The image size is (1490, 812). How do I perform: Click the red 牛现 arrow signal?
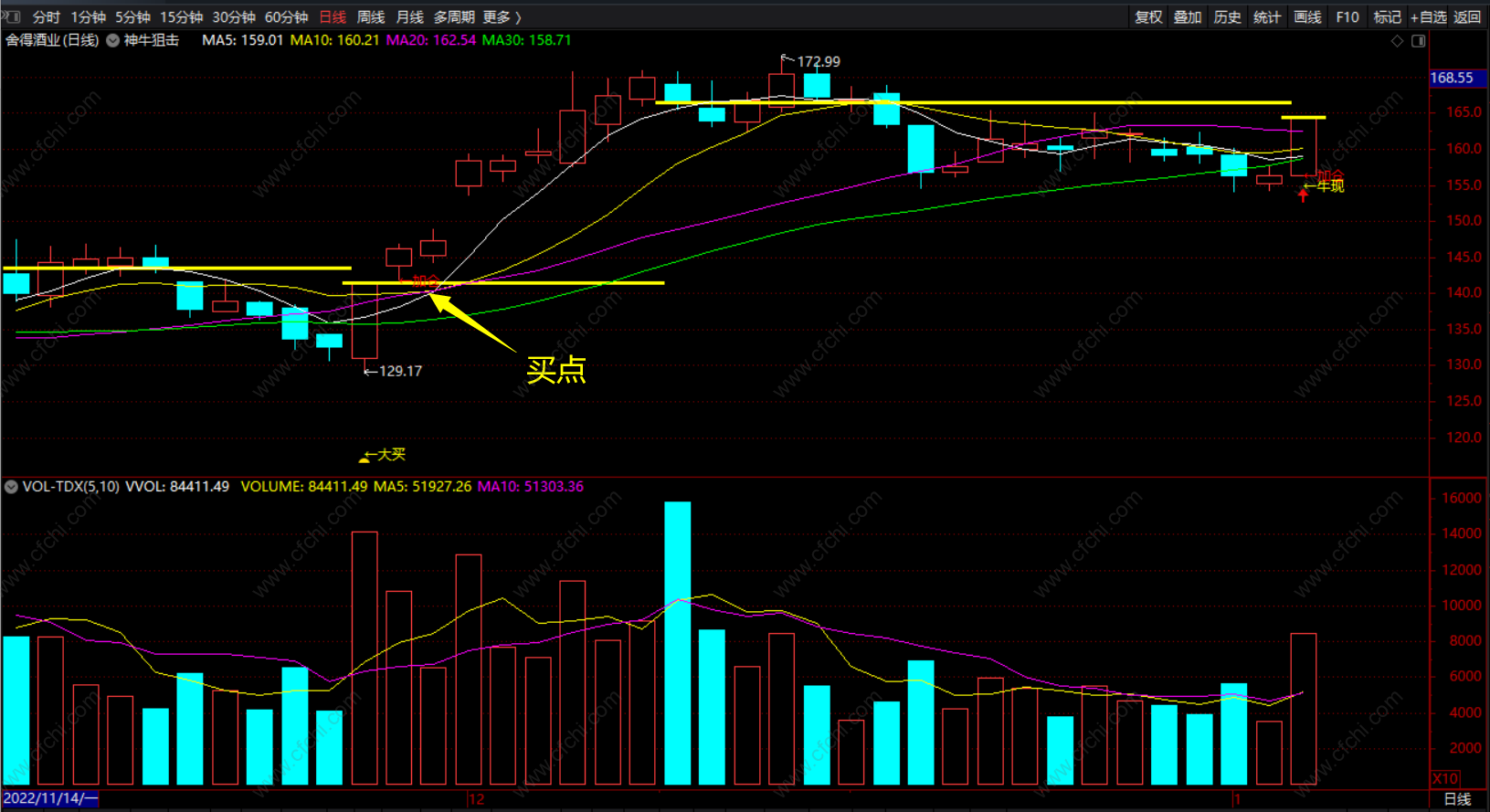coord(1304,194)
